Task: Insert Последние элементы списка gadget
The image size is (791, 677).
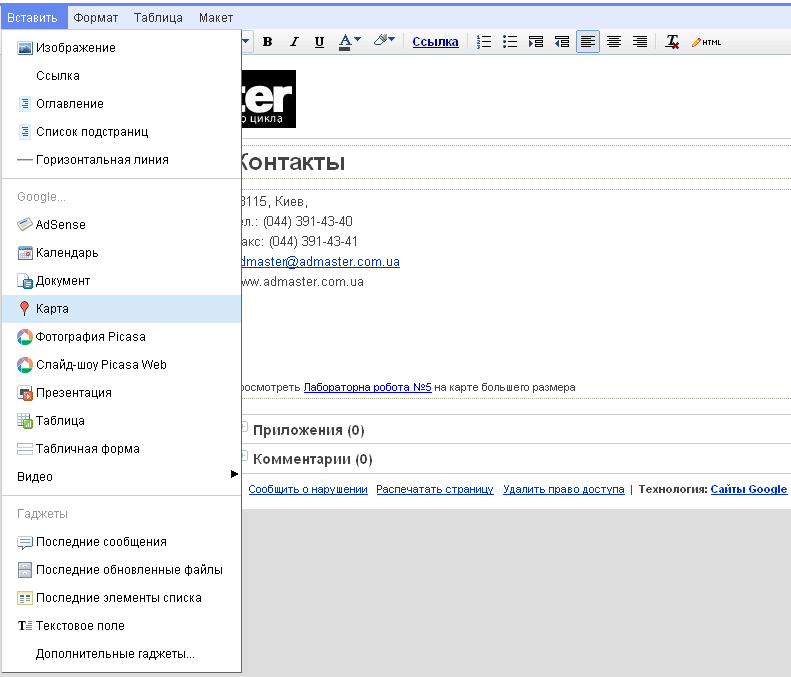Action: click(121, 598)
